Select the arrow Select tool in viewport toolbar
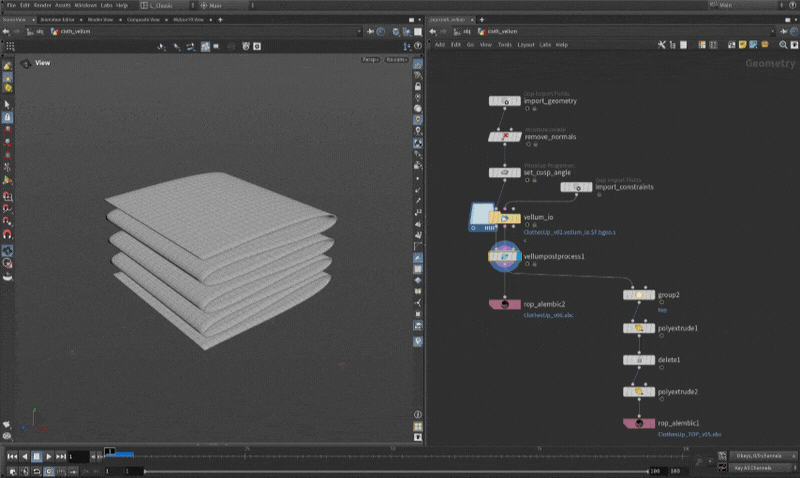The image size is (800, 478). [8, 104]
